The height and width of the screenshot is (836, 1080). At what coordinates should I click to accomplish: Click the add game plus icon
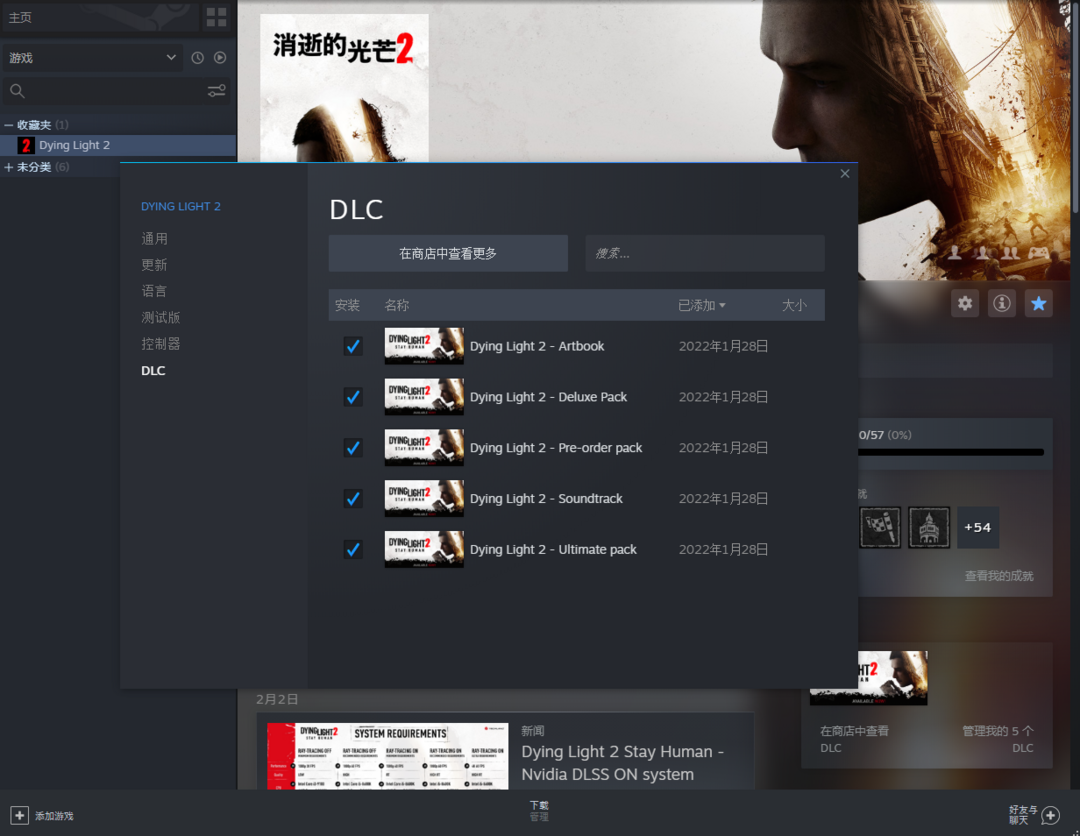19,815
